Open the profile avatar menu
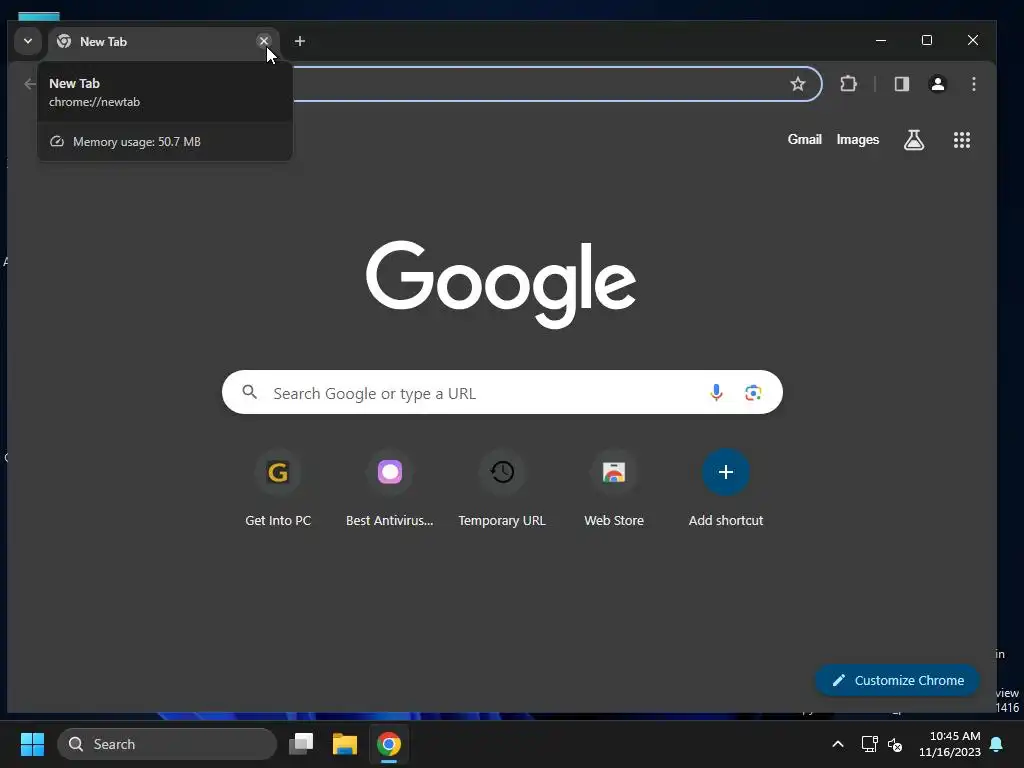The width and height of the screenshot is (1024, 768). (938, 84)
